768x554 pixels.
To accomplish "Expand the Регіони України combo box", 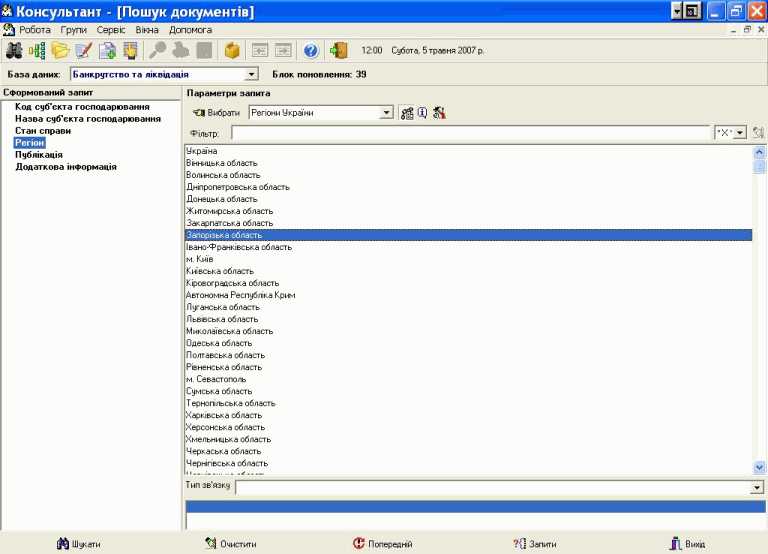I will [x=387, y=113].
